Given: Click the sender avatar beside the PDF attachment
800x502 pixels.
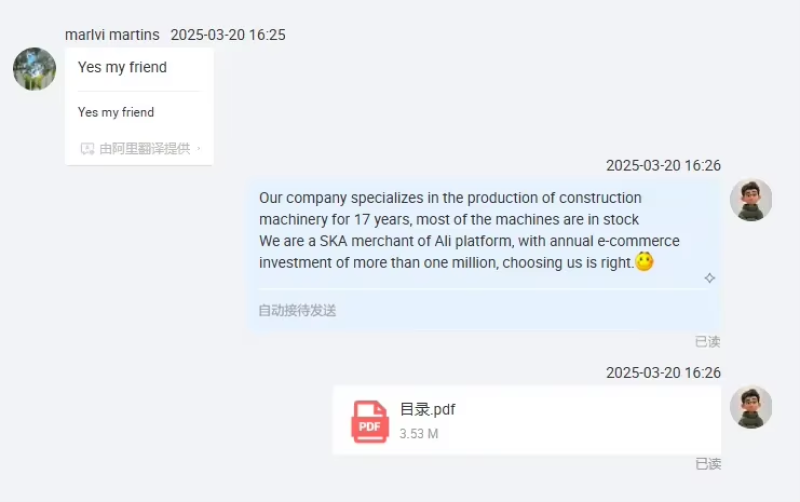Looking at the screenshot, I should pos(750,407).
